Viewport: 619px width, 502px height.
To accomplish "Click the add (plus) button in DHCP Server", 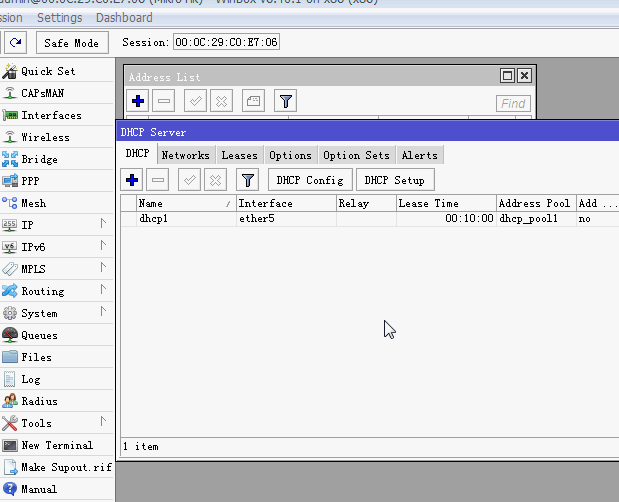I will 131,180.
